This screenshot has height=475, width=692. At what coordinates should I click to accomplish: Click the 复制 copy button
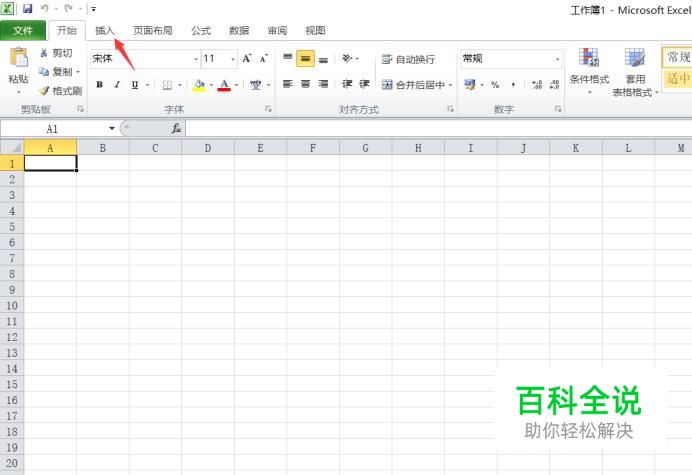pyautogui.click(x=56, y=72)
